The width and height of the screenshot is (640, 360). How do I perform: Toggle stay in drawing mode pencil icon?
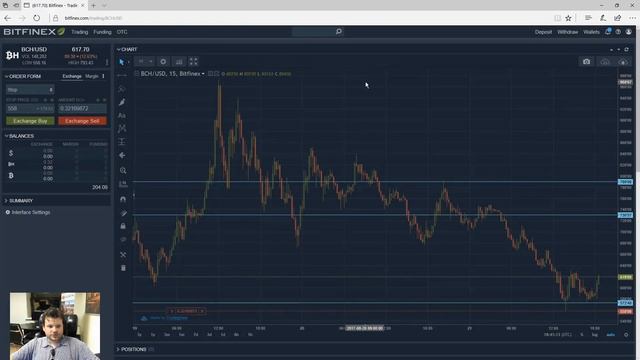tap(123, 213)
